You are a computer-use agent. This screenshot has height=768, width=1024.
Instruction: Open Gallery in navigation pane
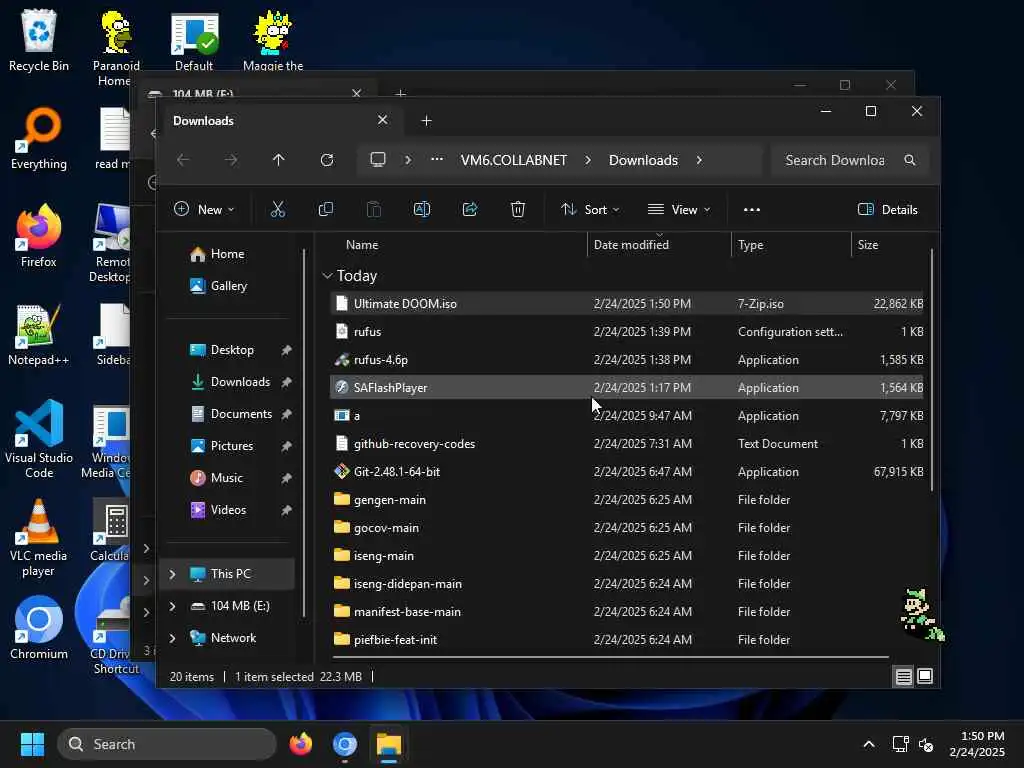219,286
